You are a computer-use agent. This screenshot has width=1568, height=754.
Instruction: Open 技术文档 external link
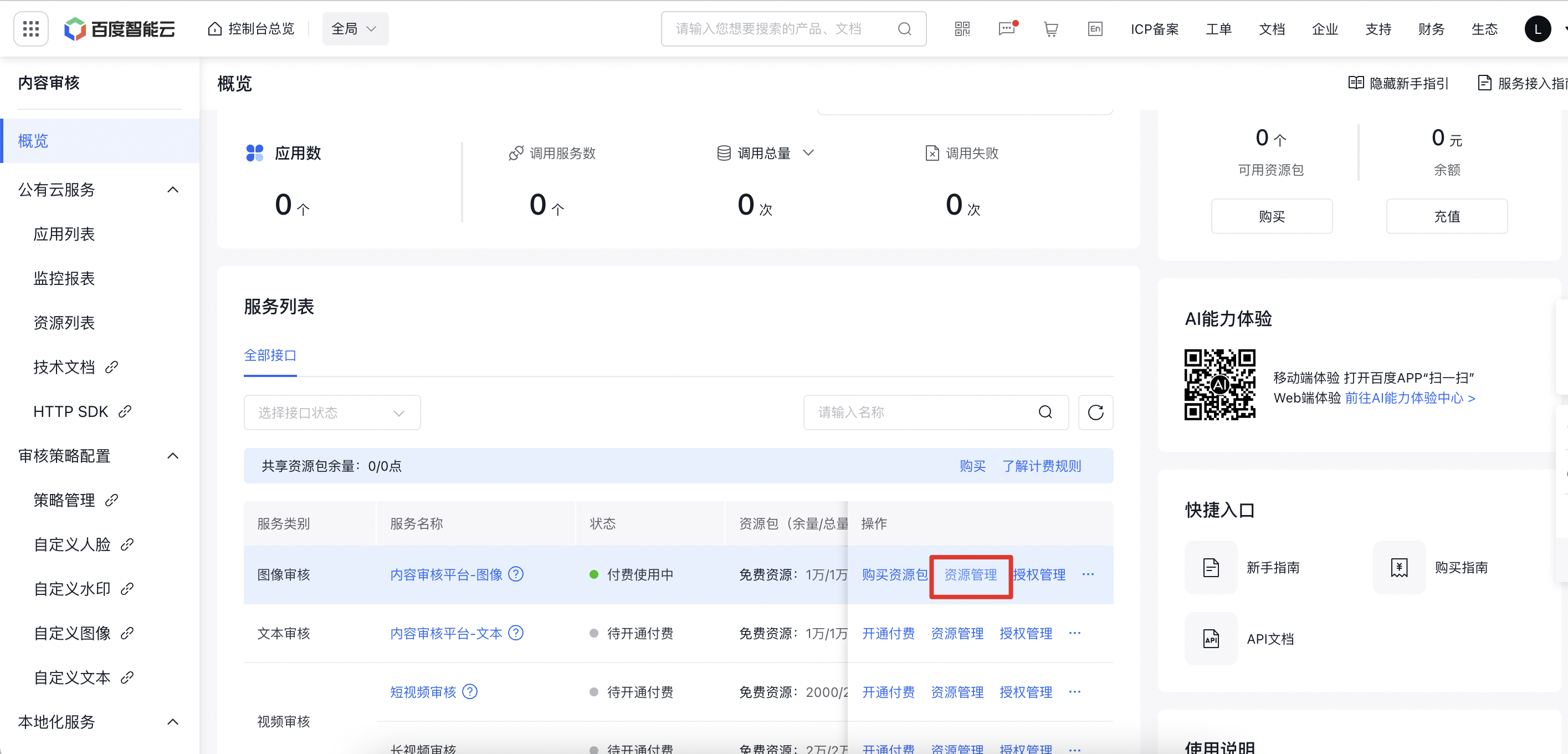click(75, 367)
